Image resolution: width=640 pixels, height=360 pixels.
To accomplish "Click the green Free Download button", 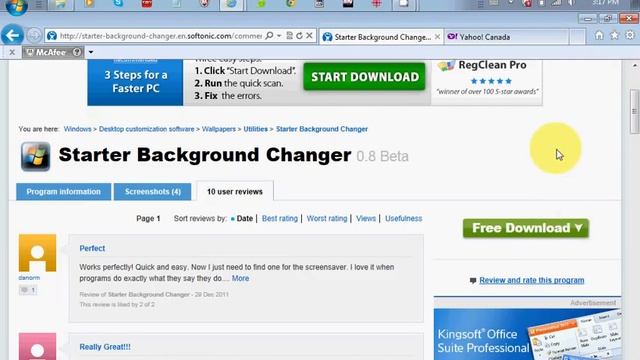I will [x=526, y=228].
